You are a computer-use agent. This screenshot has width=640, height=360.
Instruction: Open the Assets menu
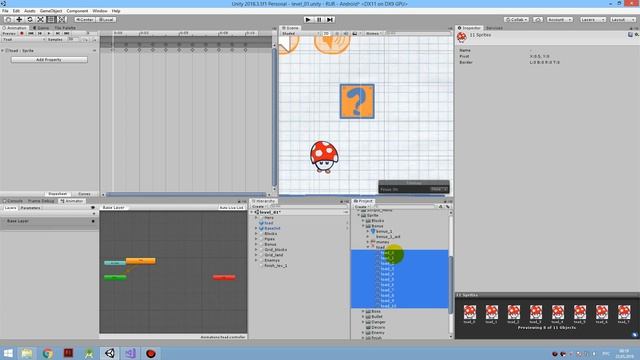[30, 11]
